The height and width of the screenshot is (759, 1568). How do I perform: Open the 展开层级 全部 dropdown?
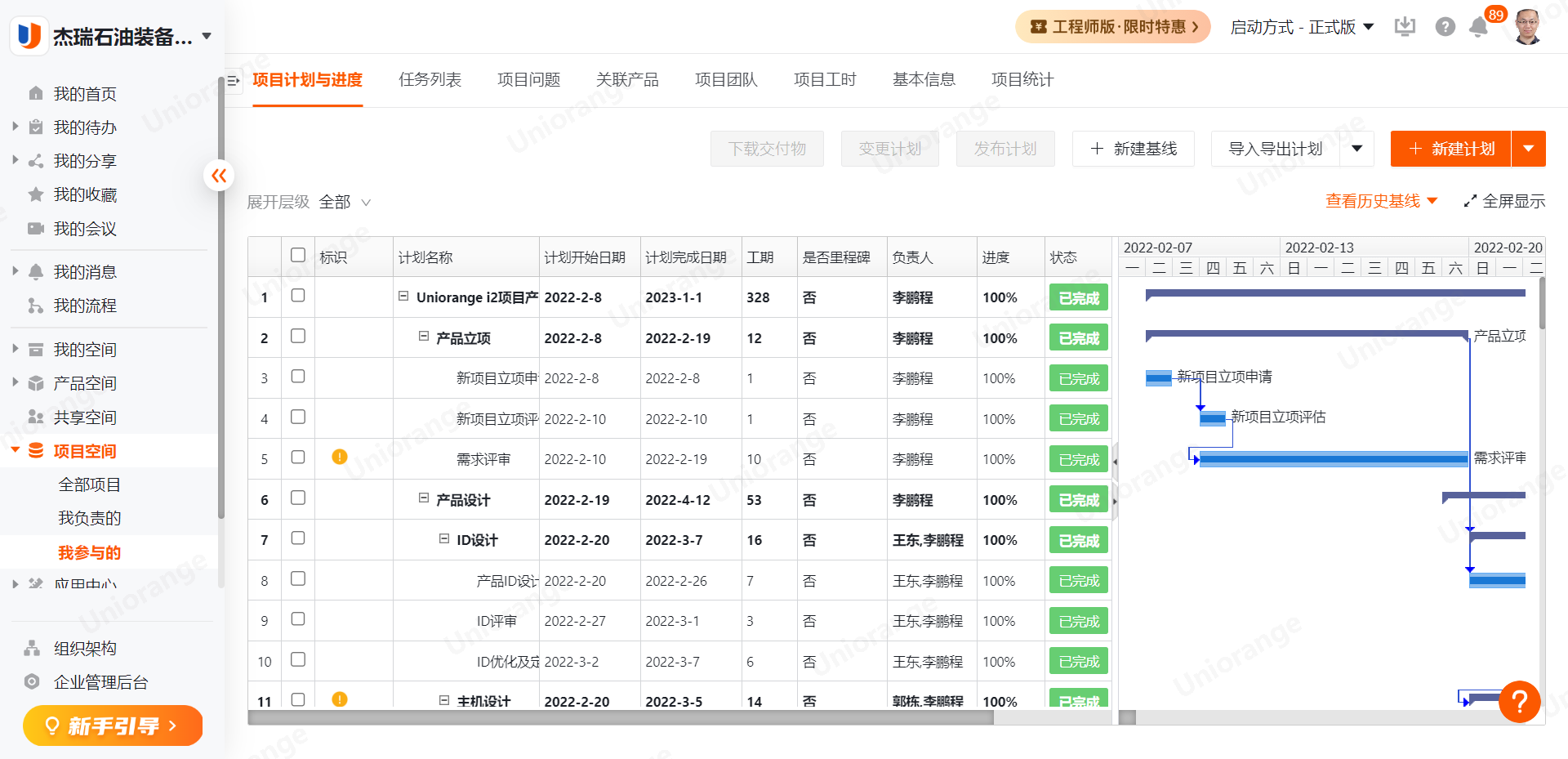point(345,202)
